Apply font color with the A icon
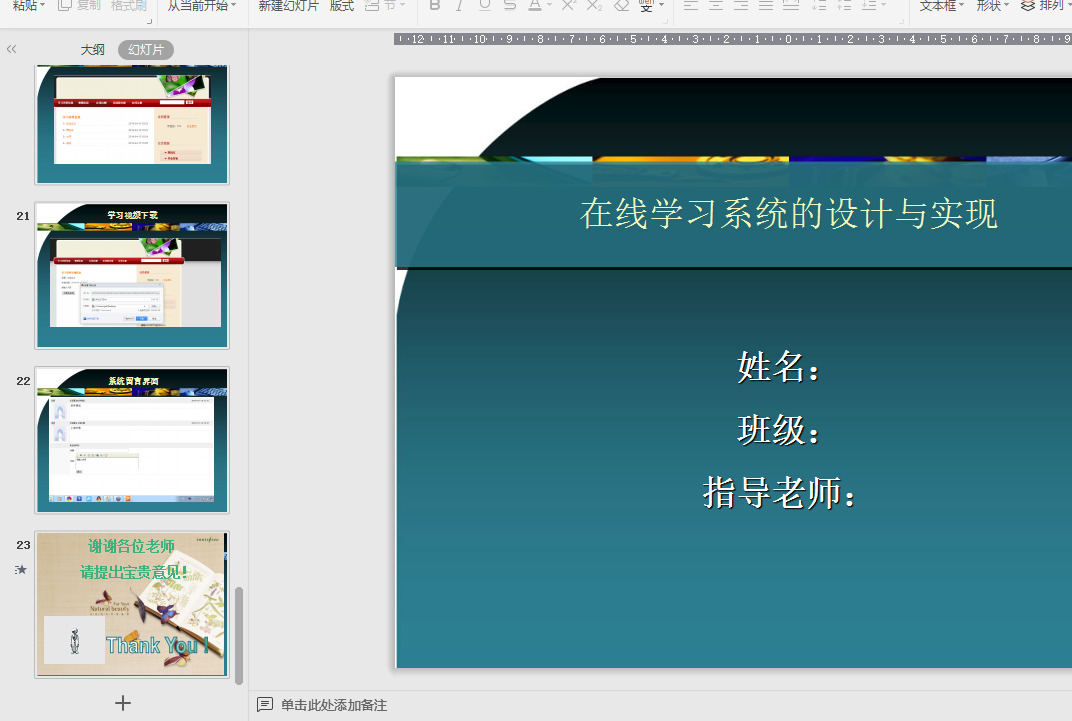 pyautogui.click(x=535, y=5)
